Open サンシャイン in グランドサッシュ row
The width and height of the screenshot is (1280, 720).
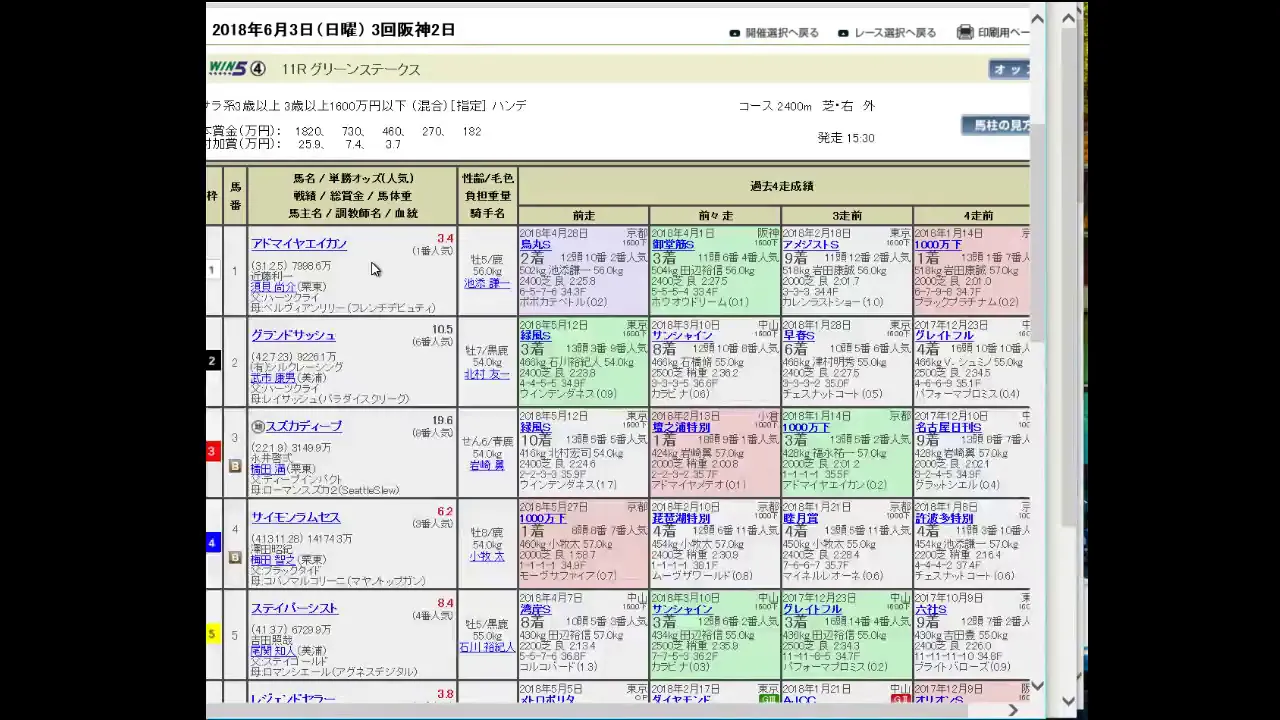682,336
